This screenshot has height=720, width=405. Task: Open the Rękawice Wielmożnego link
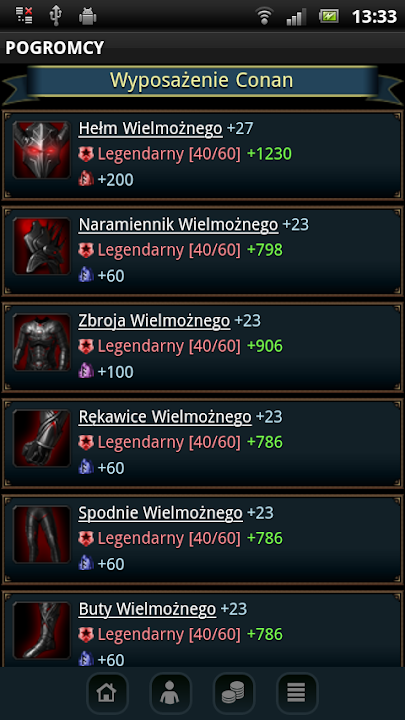click(x=165, y=417)
